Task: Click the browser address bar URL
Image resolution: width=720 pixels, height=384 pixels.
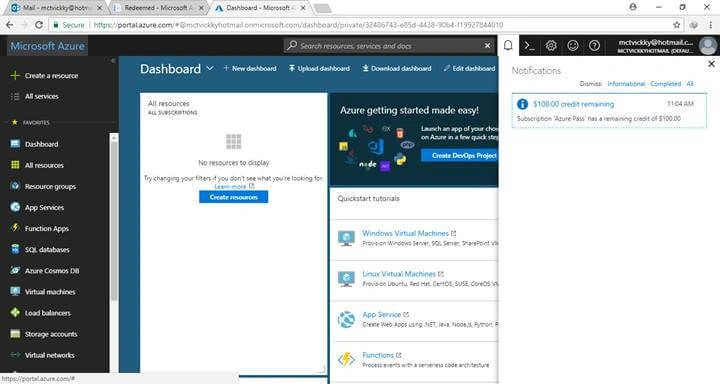Action: pyautogui.click(x=298, y=25)
